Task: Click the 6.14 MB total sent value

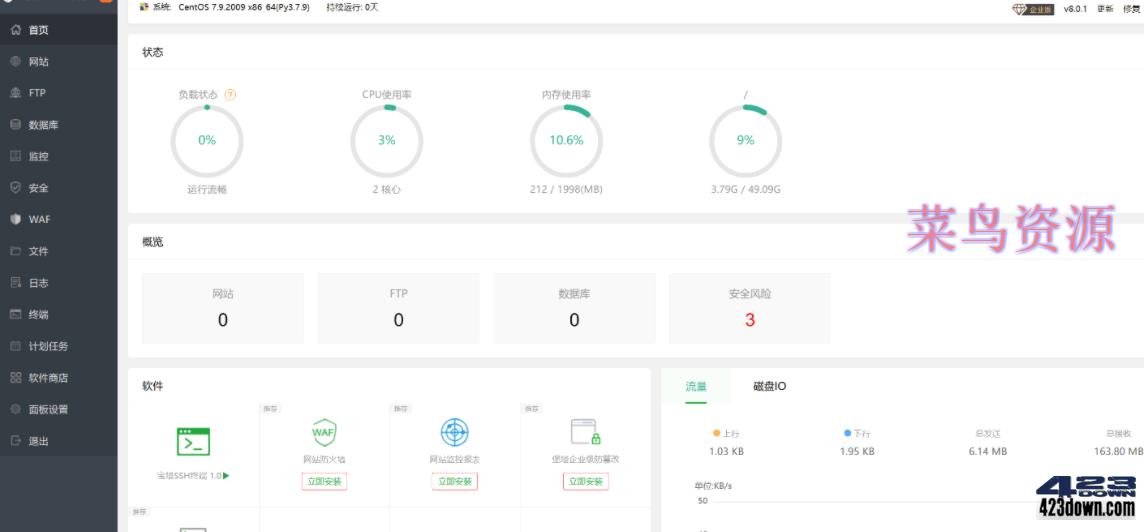Action: 988,452
